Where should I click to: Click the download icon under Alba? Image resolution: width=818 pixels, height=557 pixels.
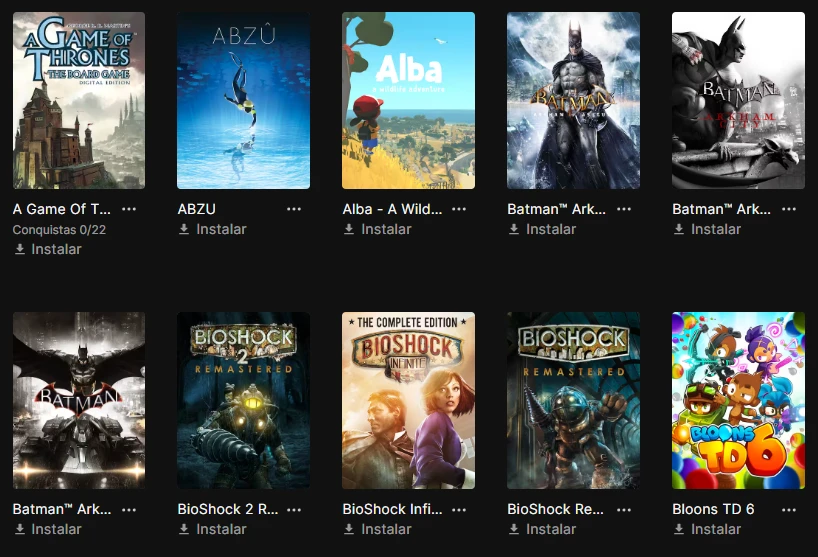click(x=348, y=229)
